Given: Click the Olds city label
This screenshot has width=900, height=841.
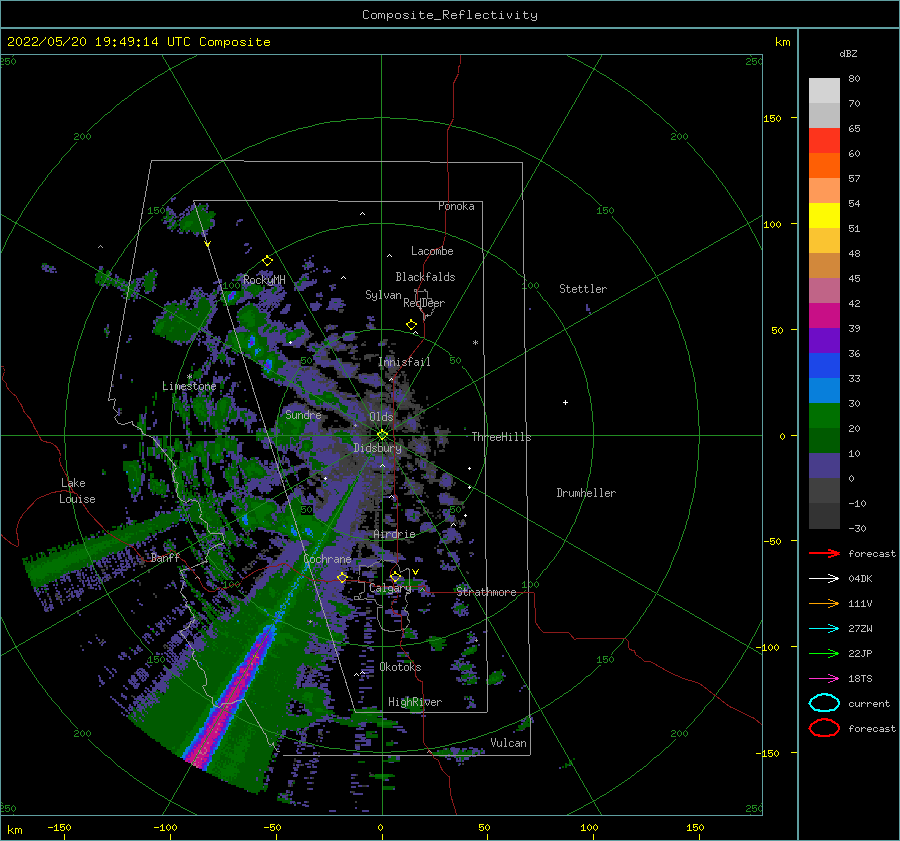Looking at the screenshot, I should [381, 417].
